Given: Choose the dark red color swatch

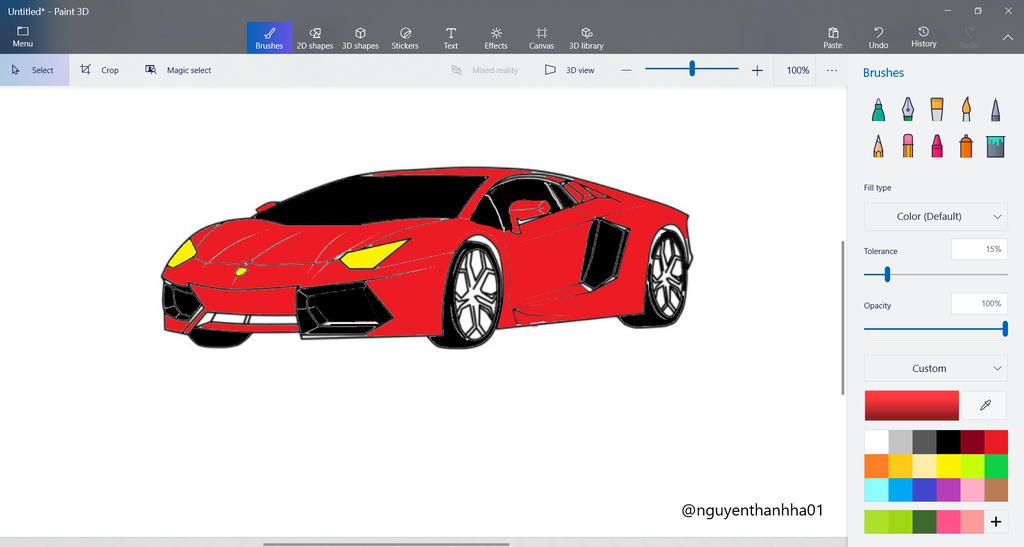Looking at the screenshot, I should click(x=972, y=442).
